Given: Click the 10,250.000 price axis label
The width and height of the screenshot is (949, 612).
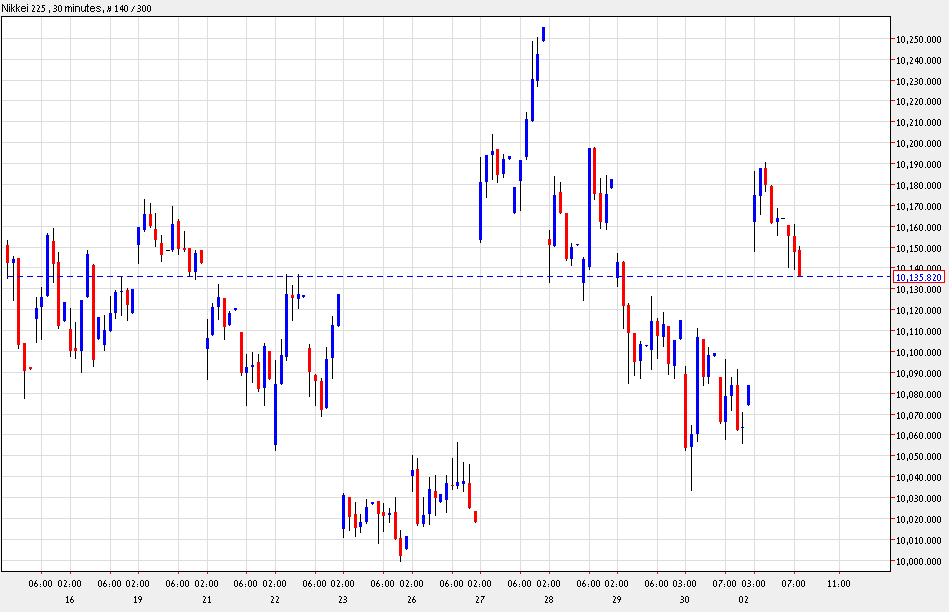Looking at the screenshot, I should (919, 39).
